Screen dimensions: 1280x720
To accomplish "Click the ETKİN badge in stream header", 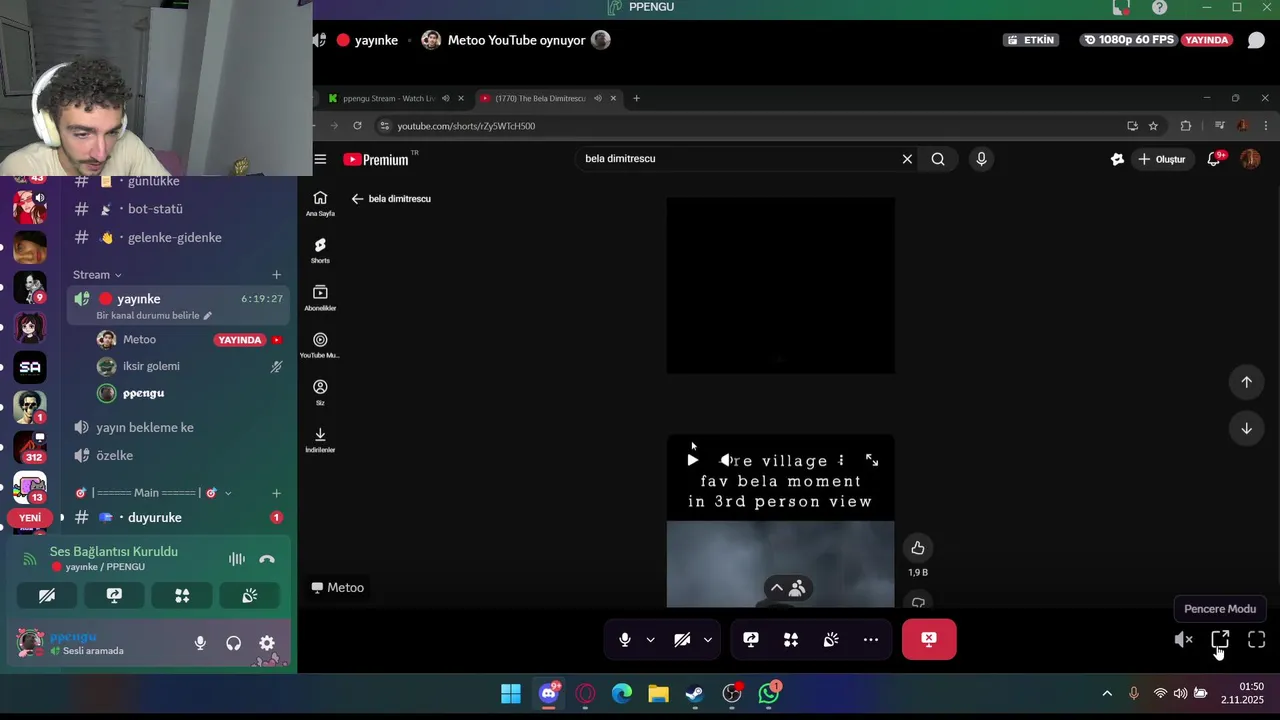I will (1031, 40).
